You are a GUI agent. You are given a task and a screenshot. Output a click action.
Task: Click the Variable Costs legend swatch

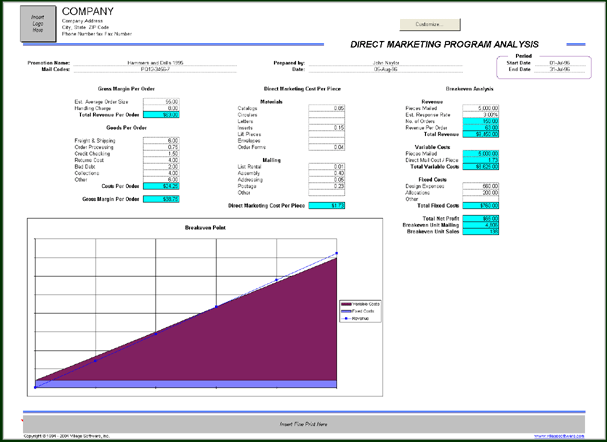[x=345, y=302]
